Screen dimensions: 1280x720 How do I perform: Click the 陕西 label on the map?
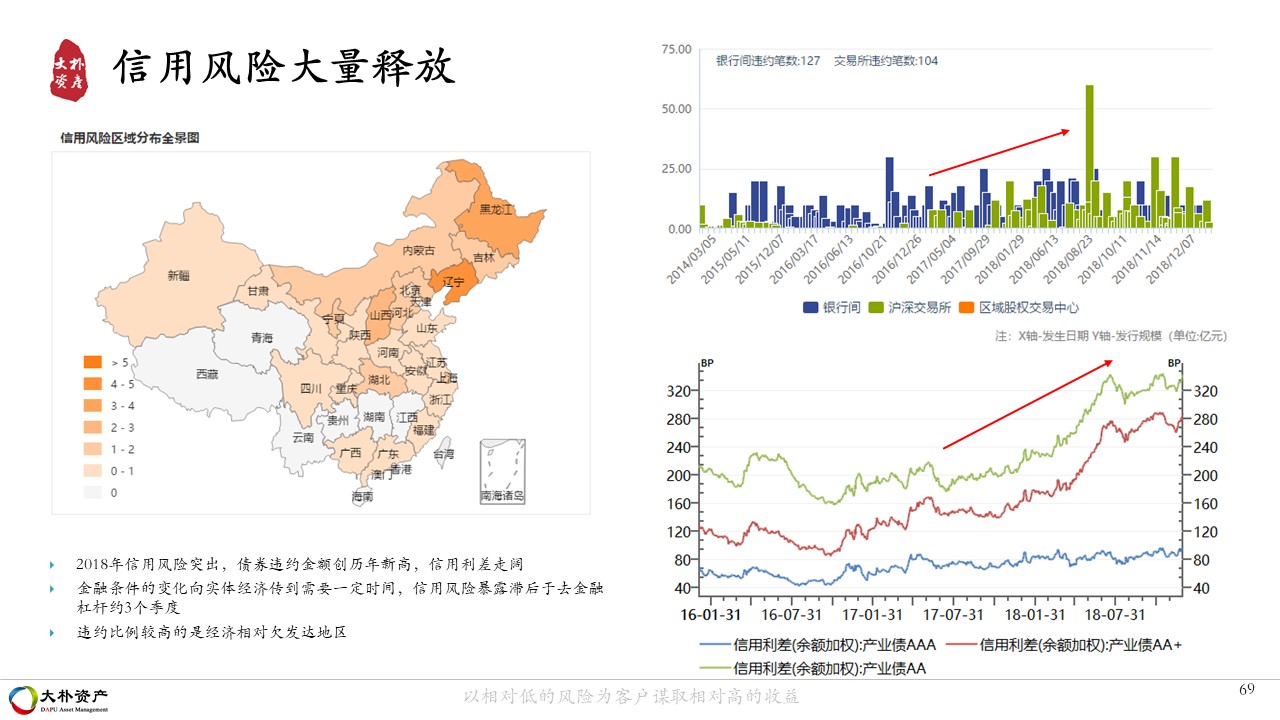pos(360,335)
